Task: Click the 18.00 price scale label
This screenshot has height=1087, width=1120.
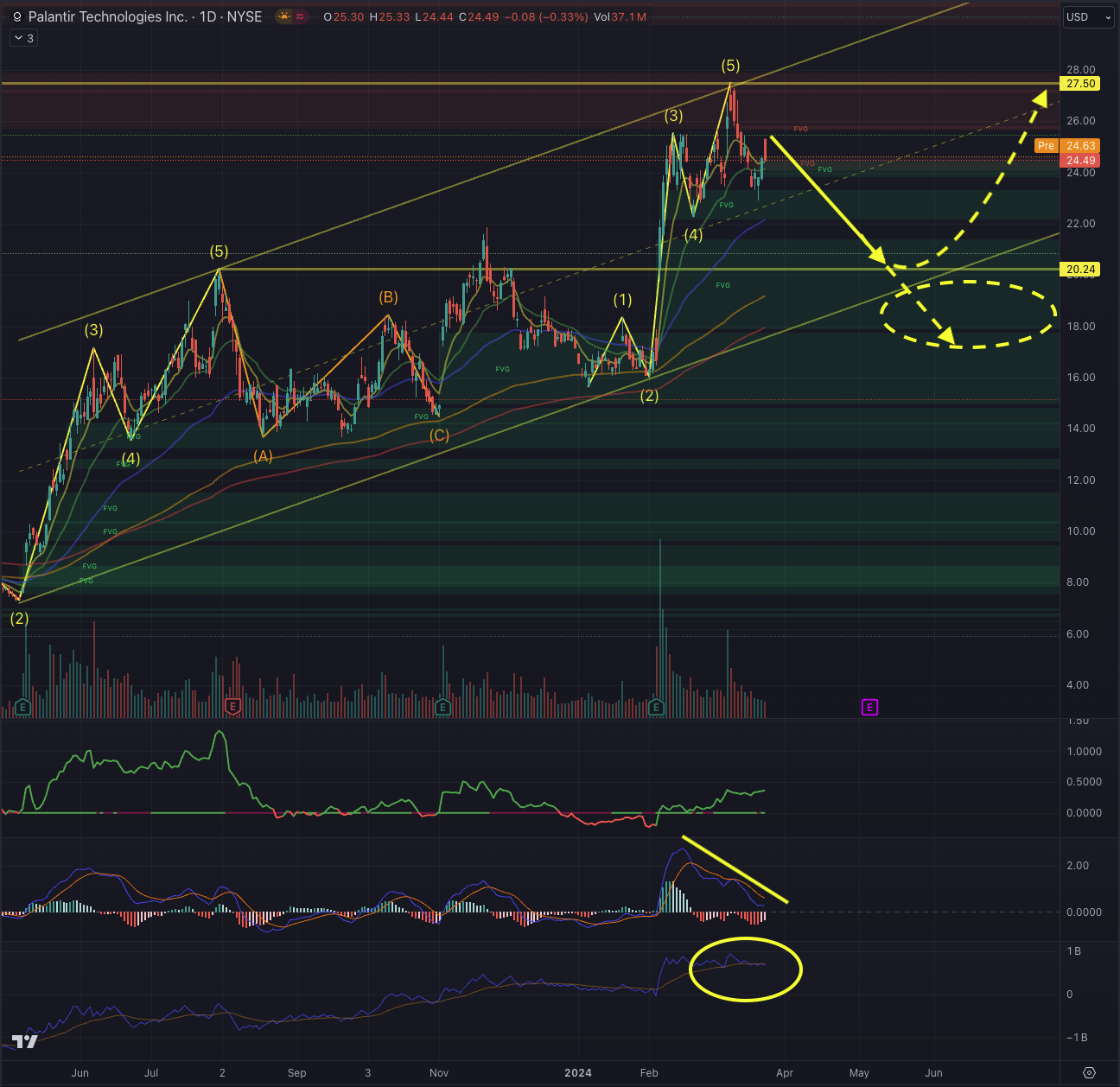Action: pyautogui.click(x=1080, y=327)
